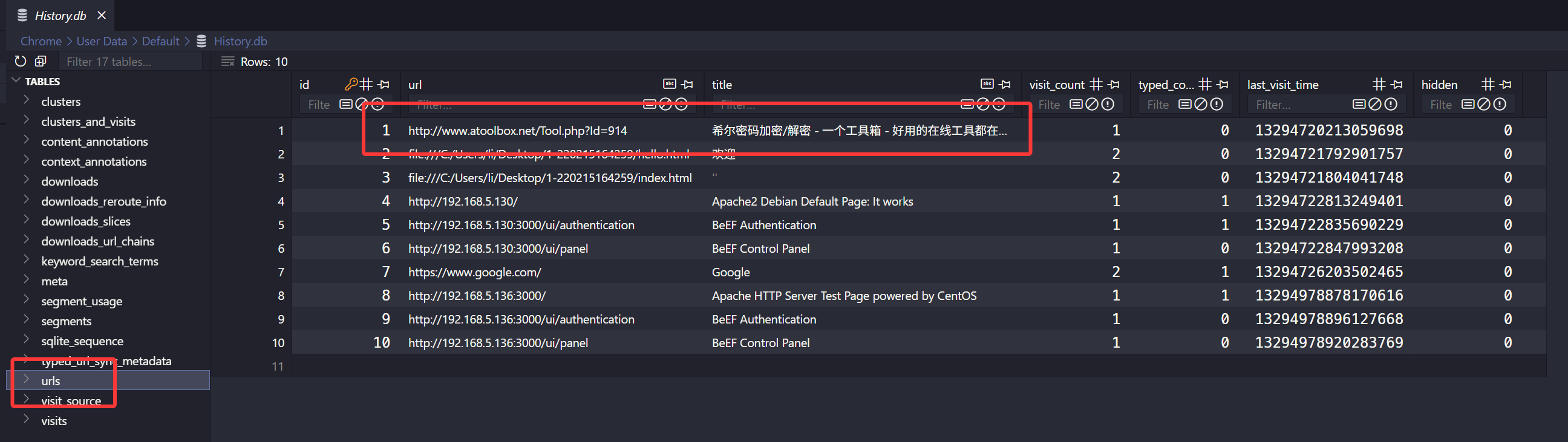Pin the id column with its pin icon
The height and width of the screenshot is (442, 1568).
pyautogui.click(x=384, y=84)
